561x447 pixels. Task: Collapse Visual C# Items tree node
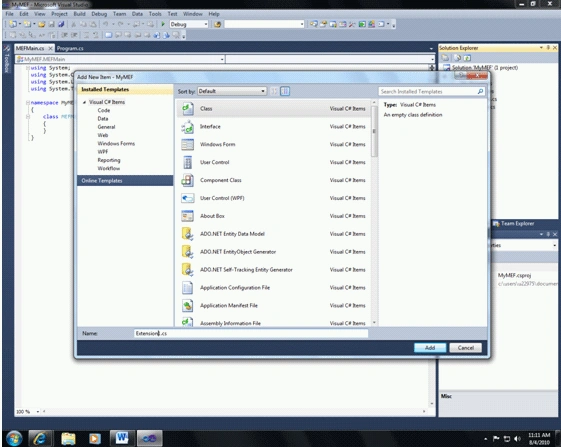[x=84, y=102]
